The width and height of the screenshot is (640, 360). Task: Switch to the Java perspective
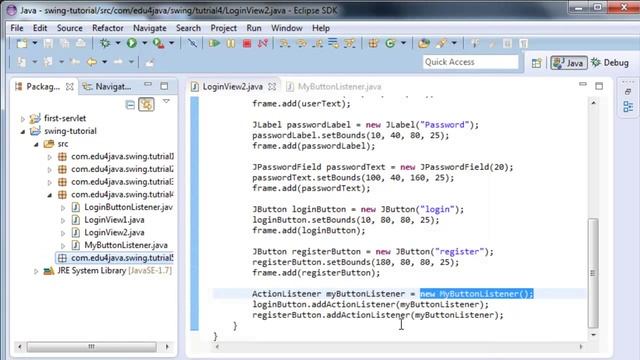coord(569,63)
